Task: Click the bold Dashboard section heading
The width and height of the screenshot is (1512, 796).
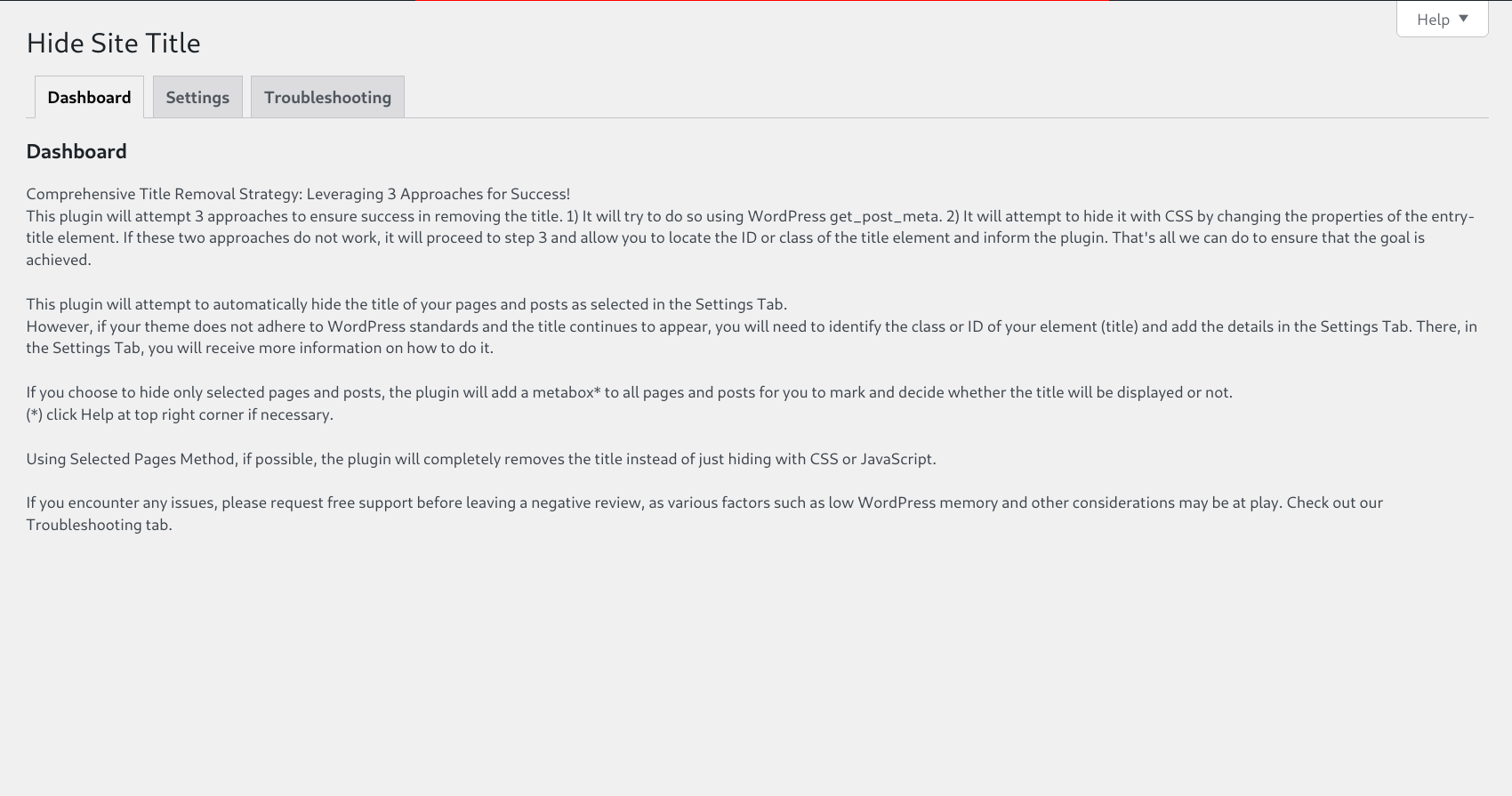Action: tap(76, 151)
